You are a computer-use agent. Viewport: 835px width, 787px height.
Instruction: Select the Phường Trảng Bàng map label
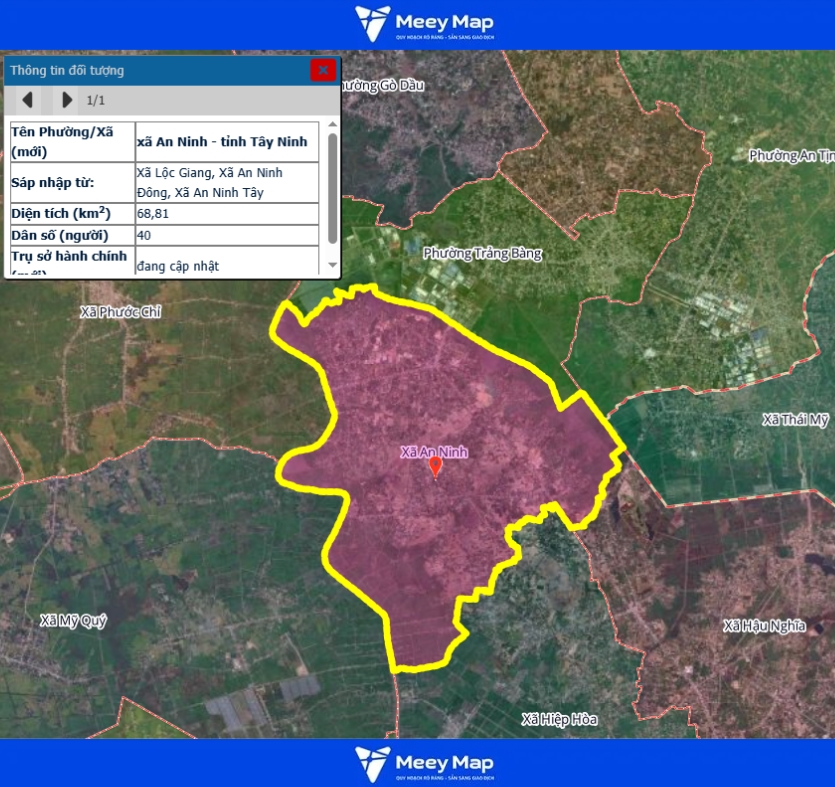pos(482,254)
